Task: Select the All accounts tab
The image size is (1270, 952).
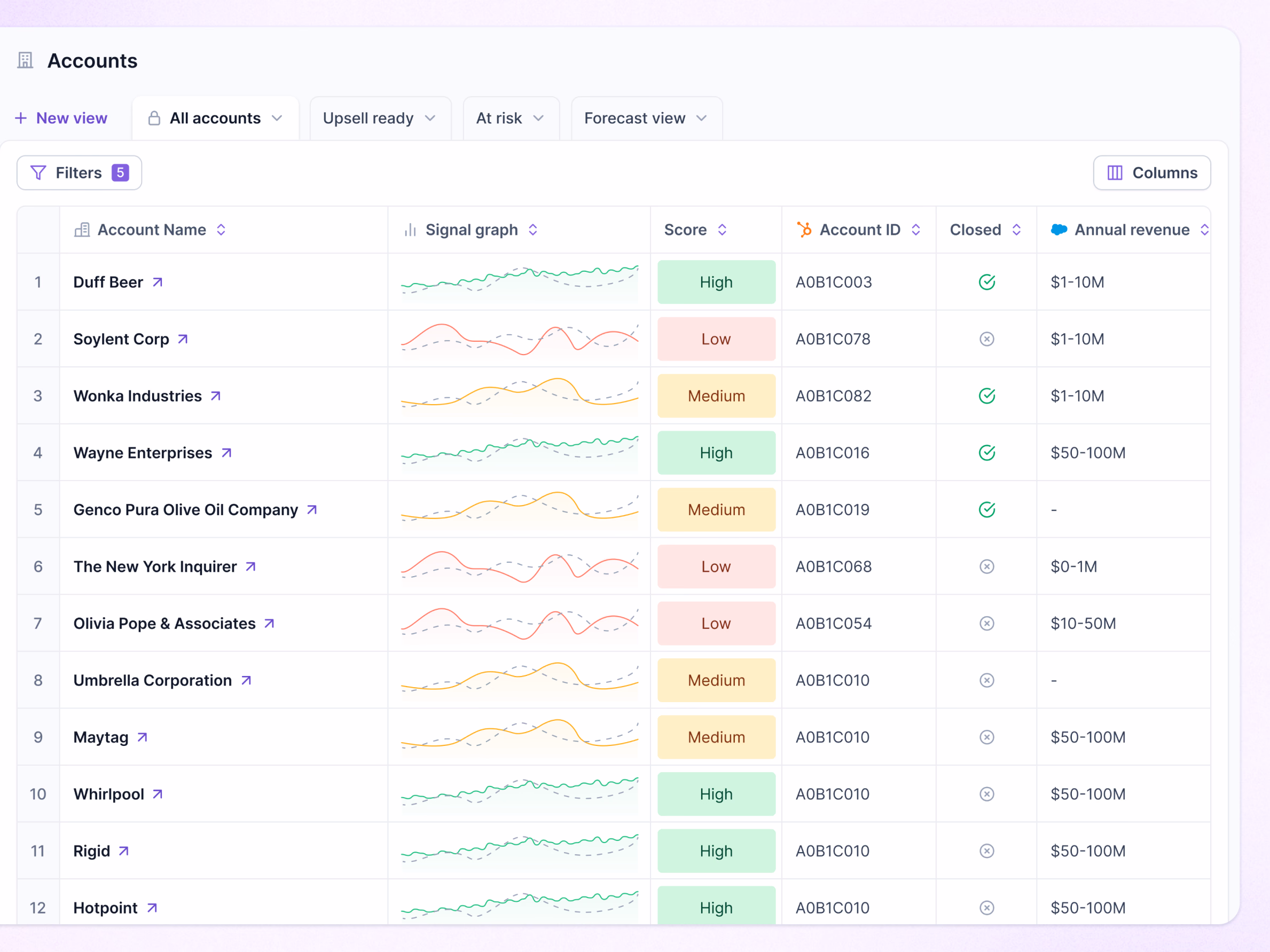Action: click(x=215, y=118)
